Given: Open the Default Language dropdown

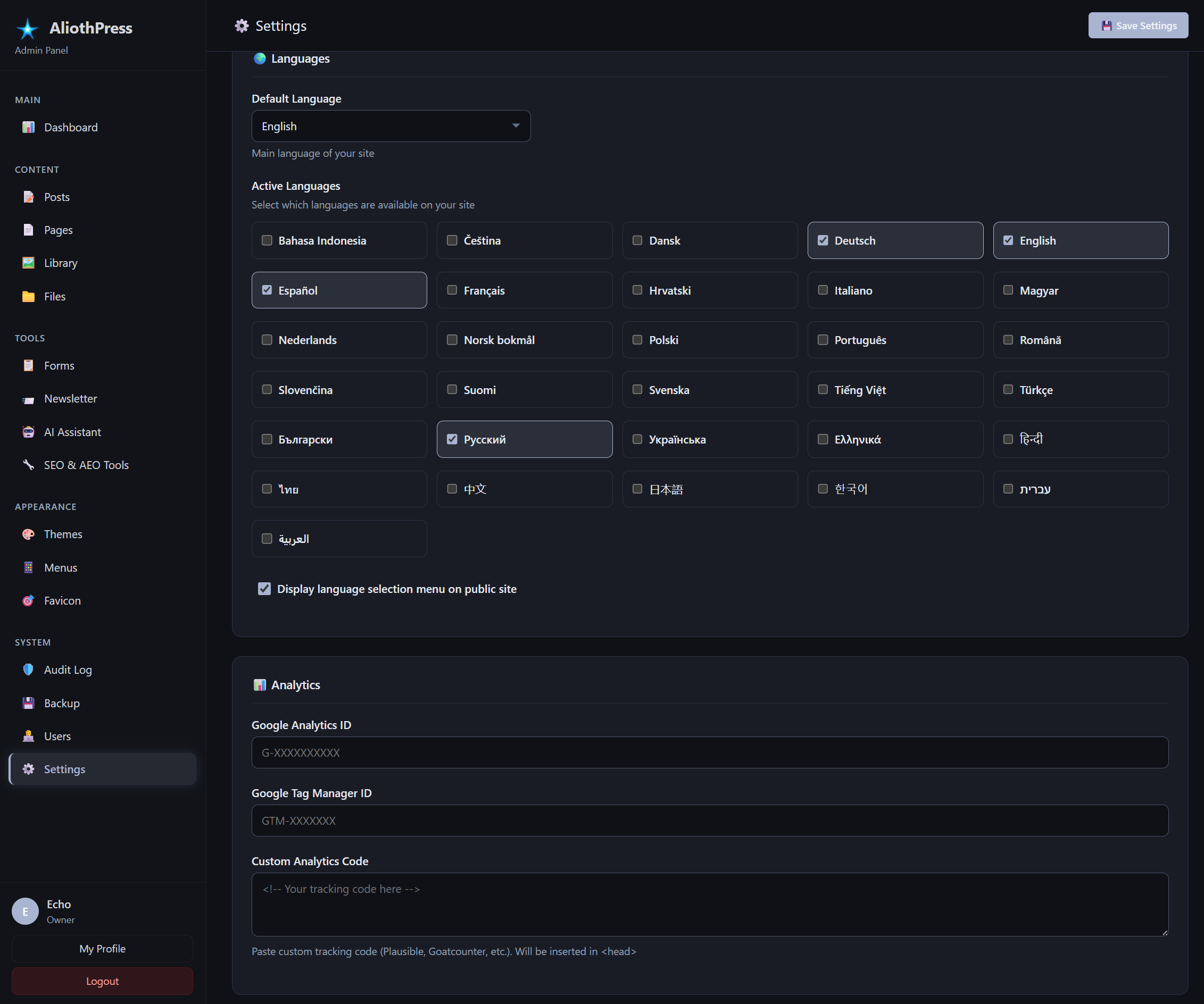Looking at the screenshot, I should (391, 126).
